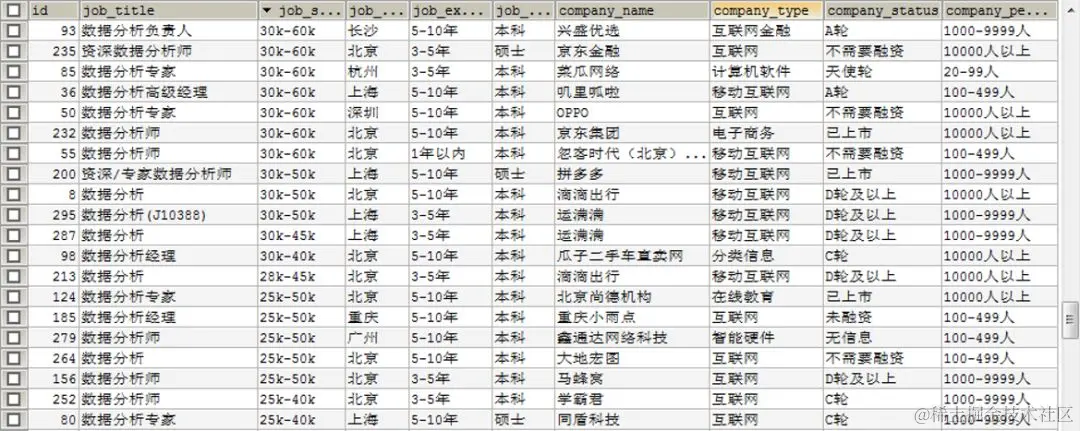Check the box for row id 213
This screenshot has height=431, width=1080.
click(x=14, y=276)
